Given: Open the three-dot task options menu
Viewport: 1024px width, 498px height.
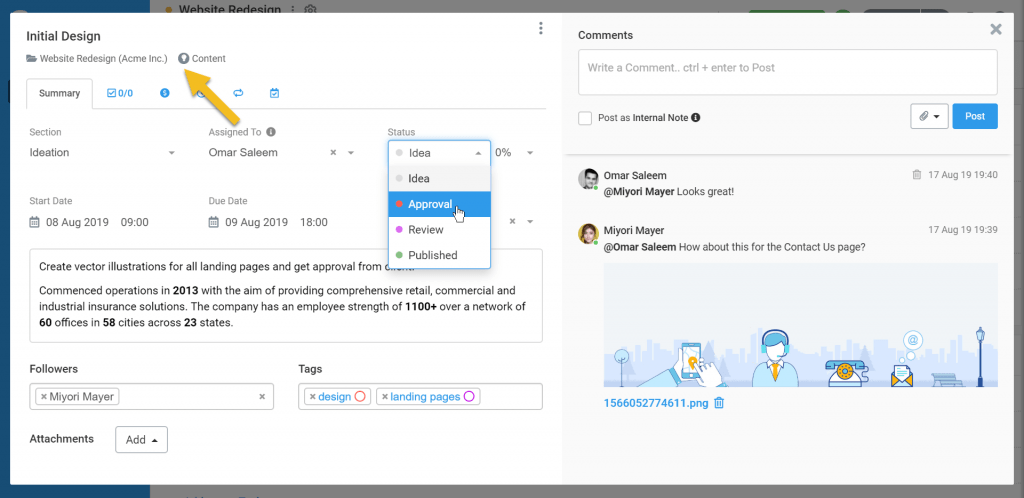Looking at the screenshot, I should coord(540,29).
